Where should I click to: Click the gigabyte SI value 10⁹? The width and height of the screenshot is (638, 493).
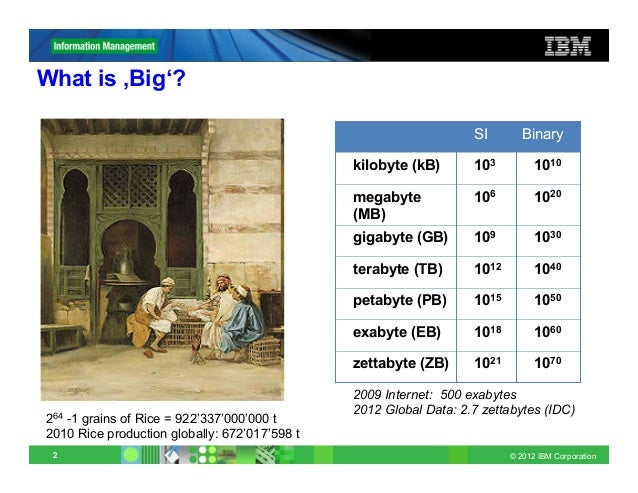[485, 236]
